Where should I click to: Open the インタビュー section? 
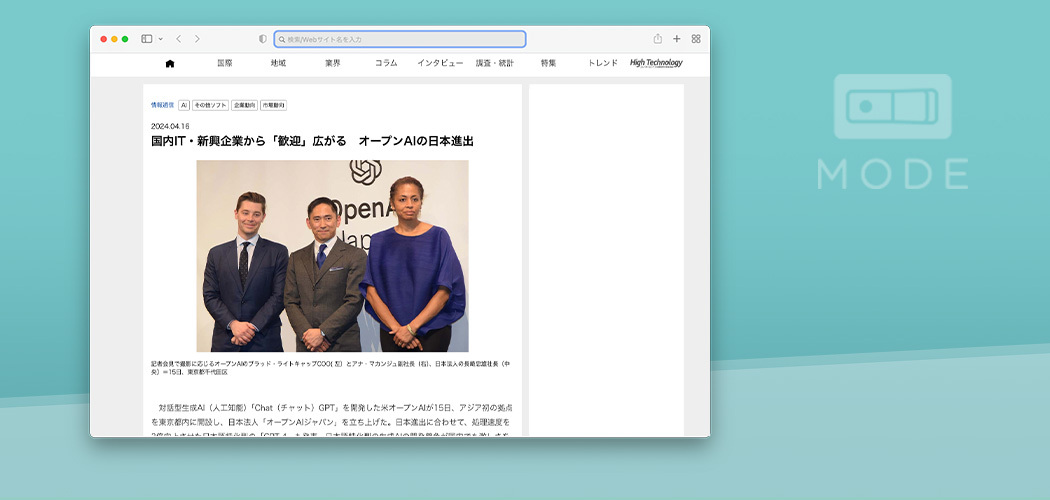tap(440, 63)
